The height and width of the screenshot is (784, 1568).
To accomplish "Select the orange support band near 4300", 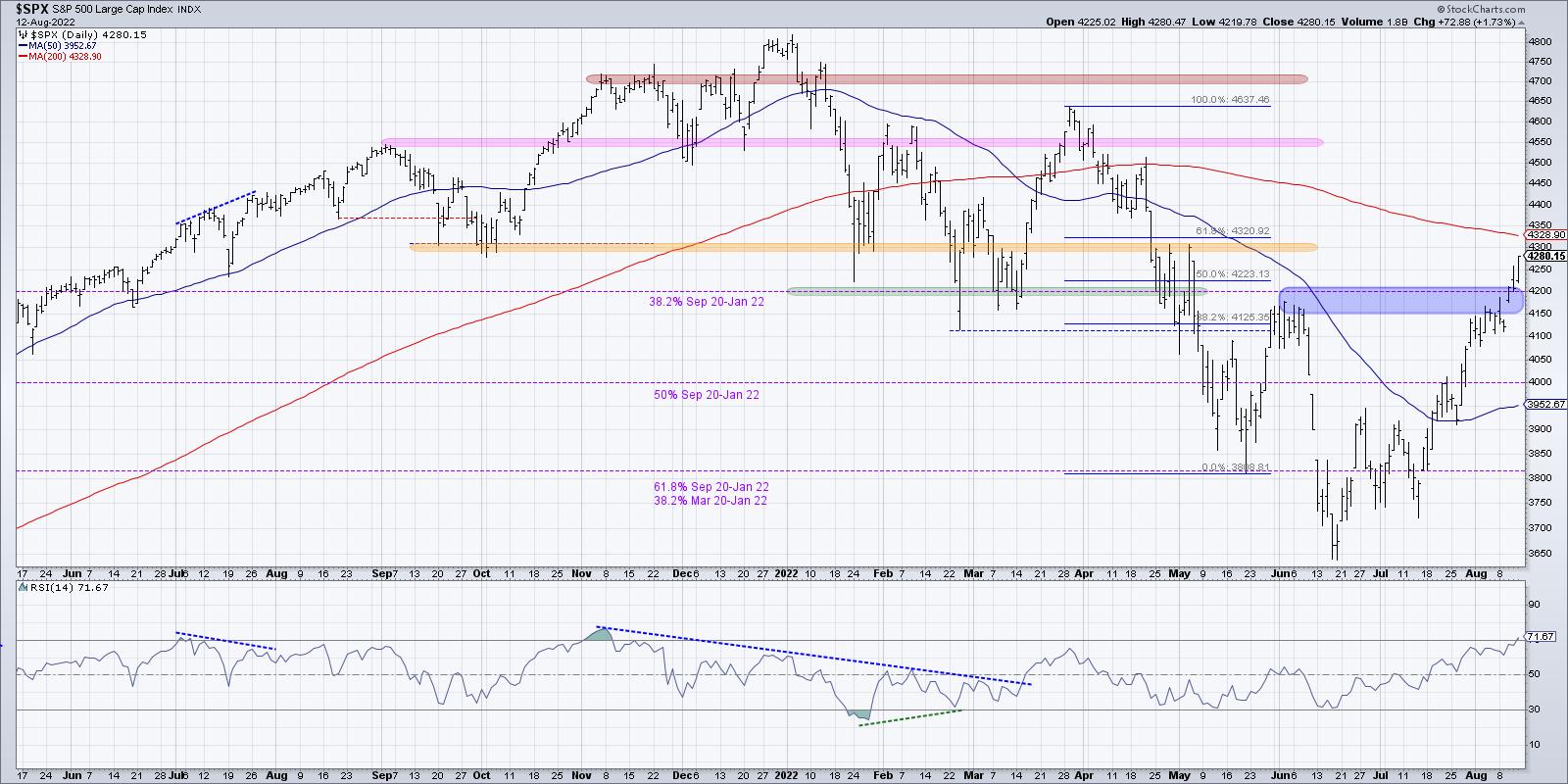I will [x=862, y=247].
